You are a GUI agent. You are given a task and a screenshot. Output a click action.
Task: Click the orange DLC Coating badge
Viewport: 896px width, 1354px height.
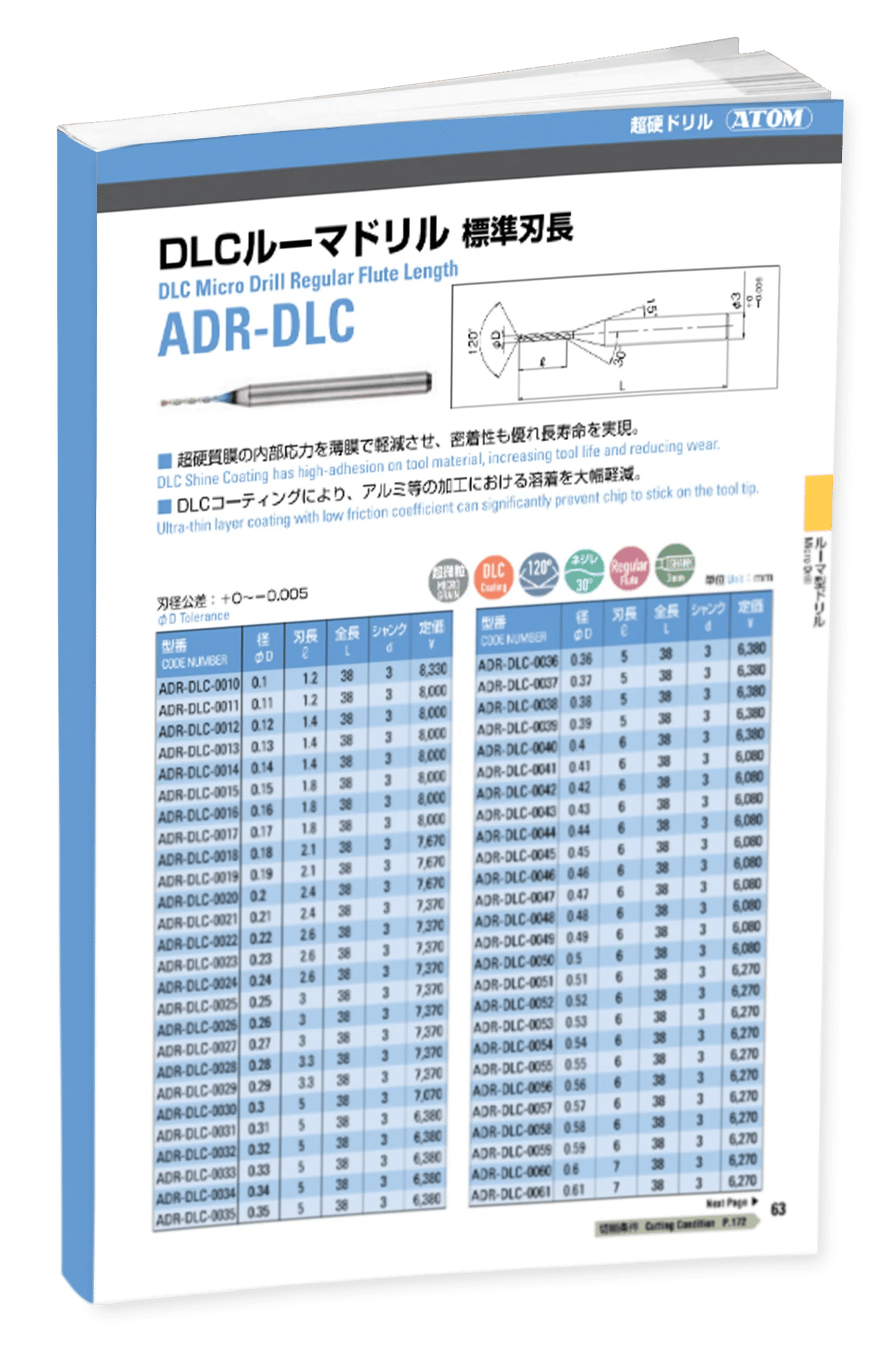493,576
